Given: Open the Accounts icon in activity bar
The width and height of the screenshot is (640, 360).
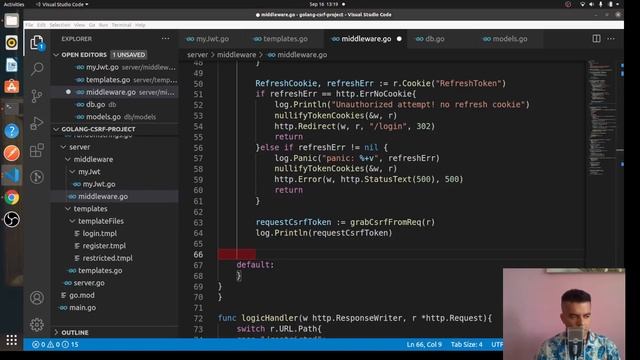Looking at the screenshot, I should pyautogui.click(x=37, y=298).
